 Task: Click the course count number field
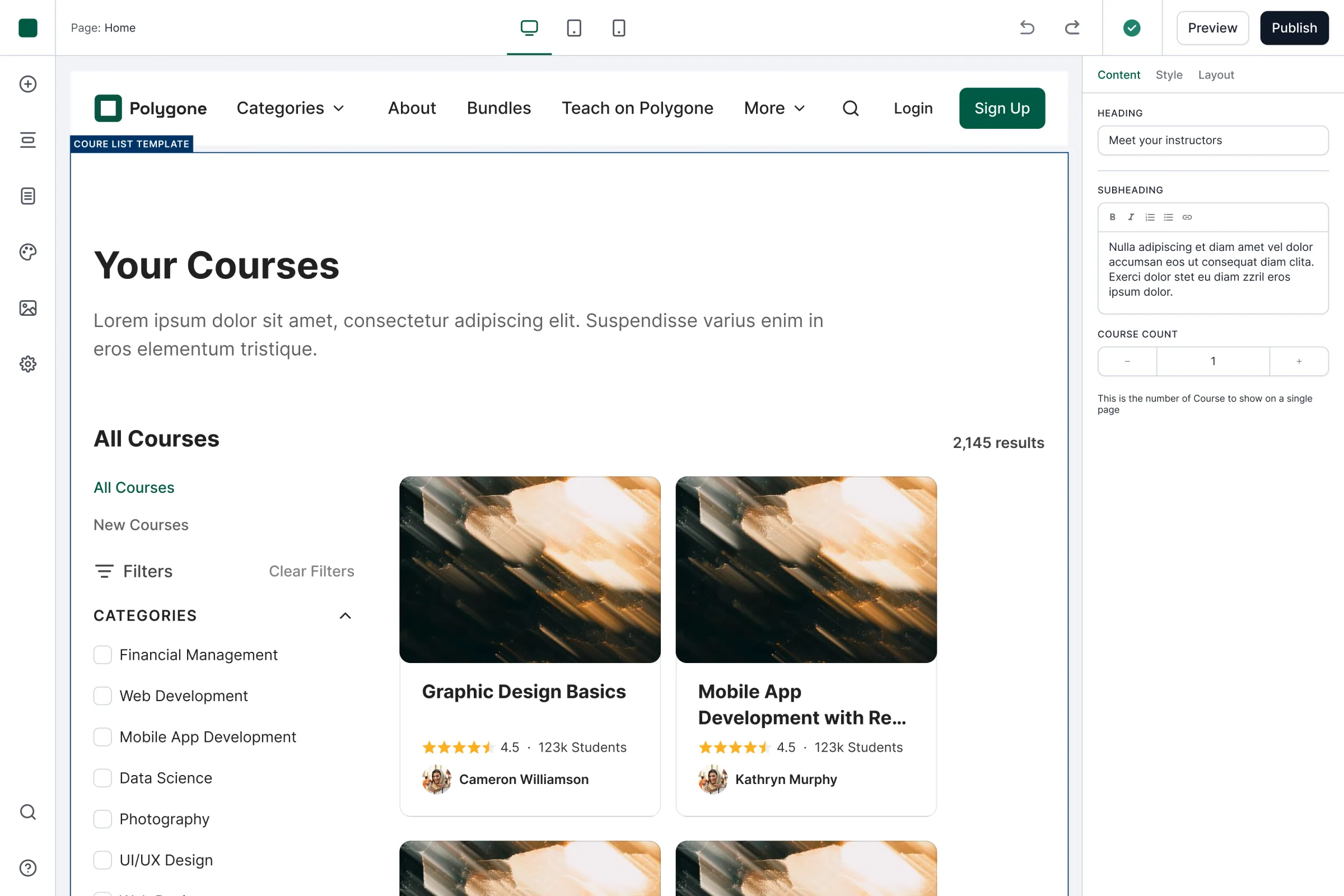tap(1212, 361)
